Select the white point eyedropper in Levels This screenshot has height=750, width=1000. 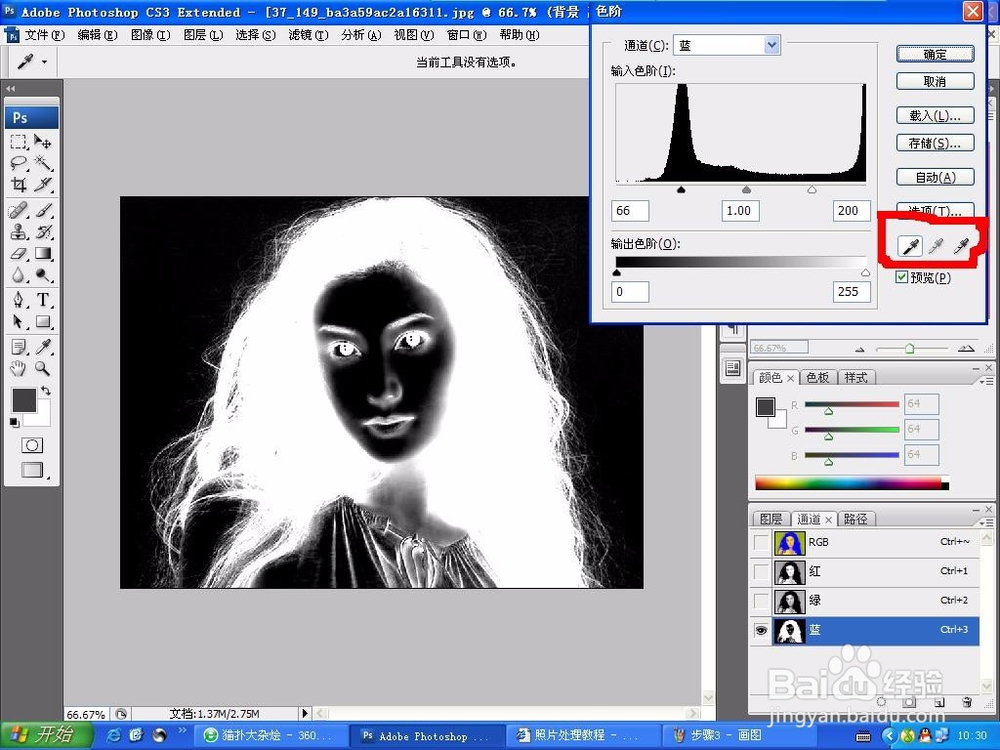[x=961, y=244]
